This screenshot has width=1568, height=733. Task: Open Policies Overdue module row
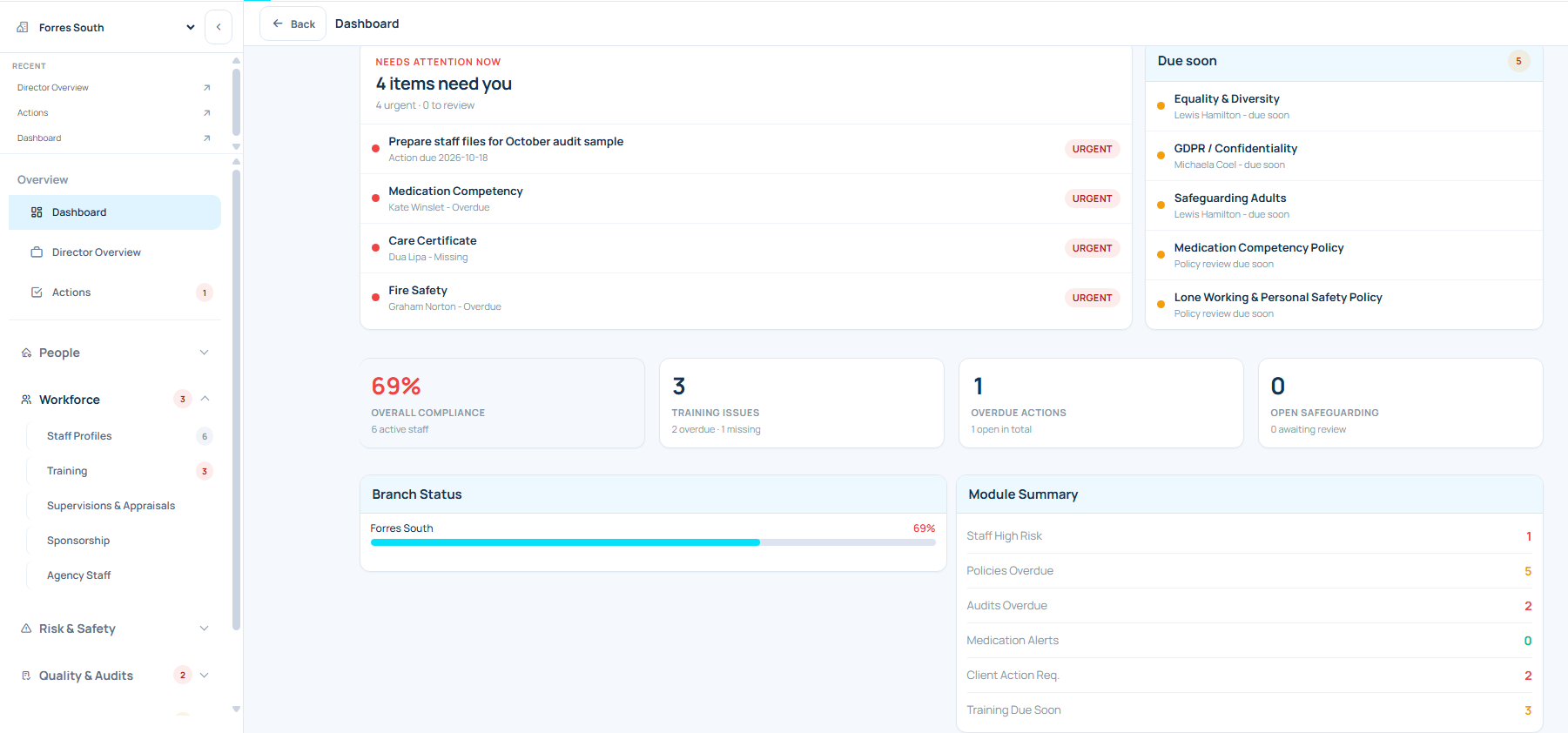[x=1249, y=571]
